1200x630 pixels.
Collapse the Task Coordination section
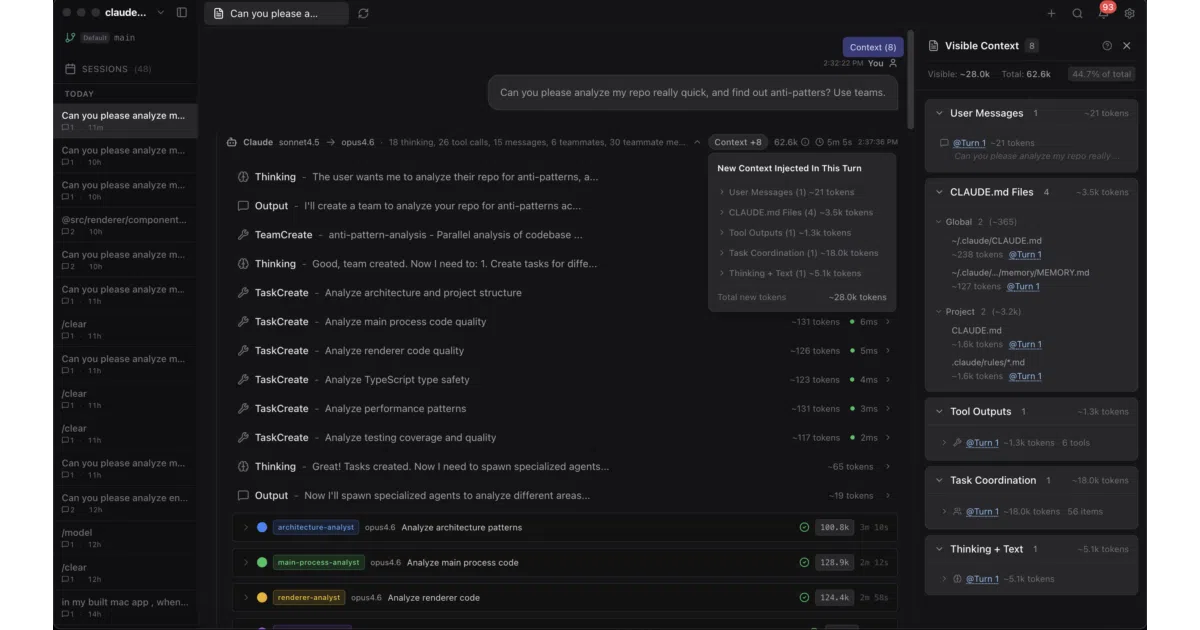940,480
